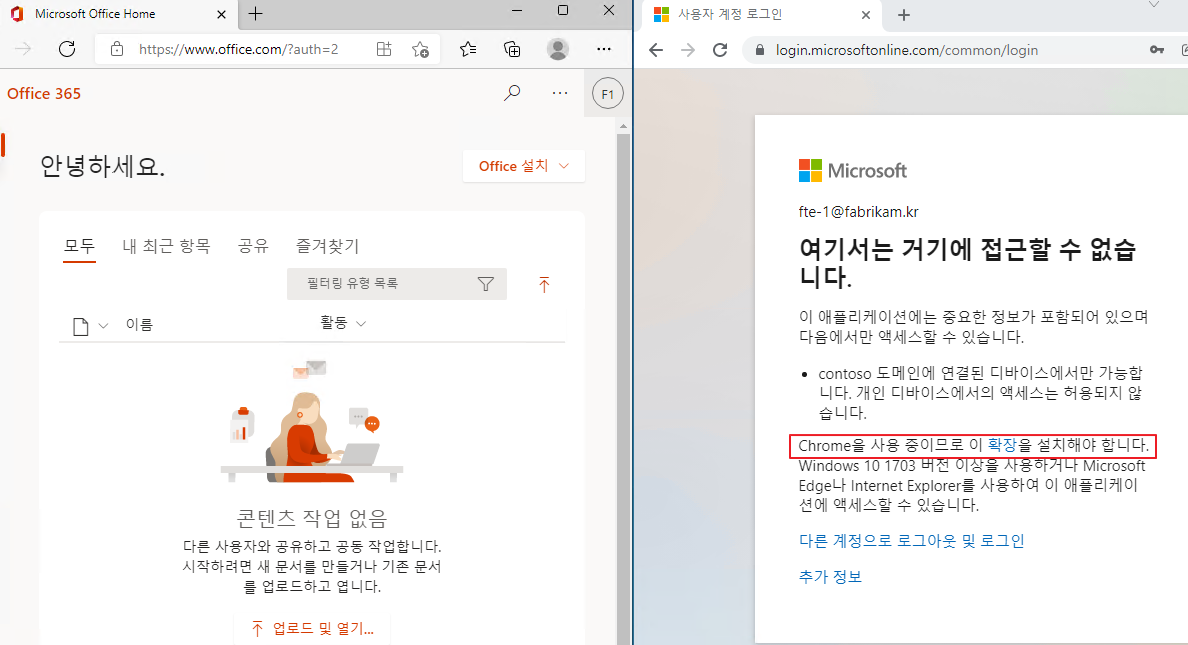Open Chrome tab search chevron
Screen dimensions: 1188x645
coord(1154,5)
